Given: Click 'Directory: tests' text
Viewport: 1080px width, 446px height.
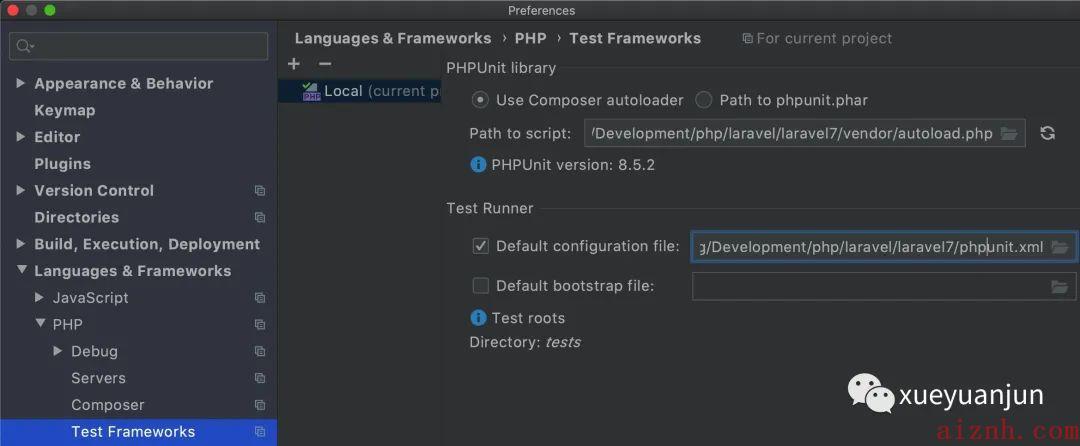Looking at the screenshot, I should (x=525, y=342).
